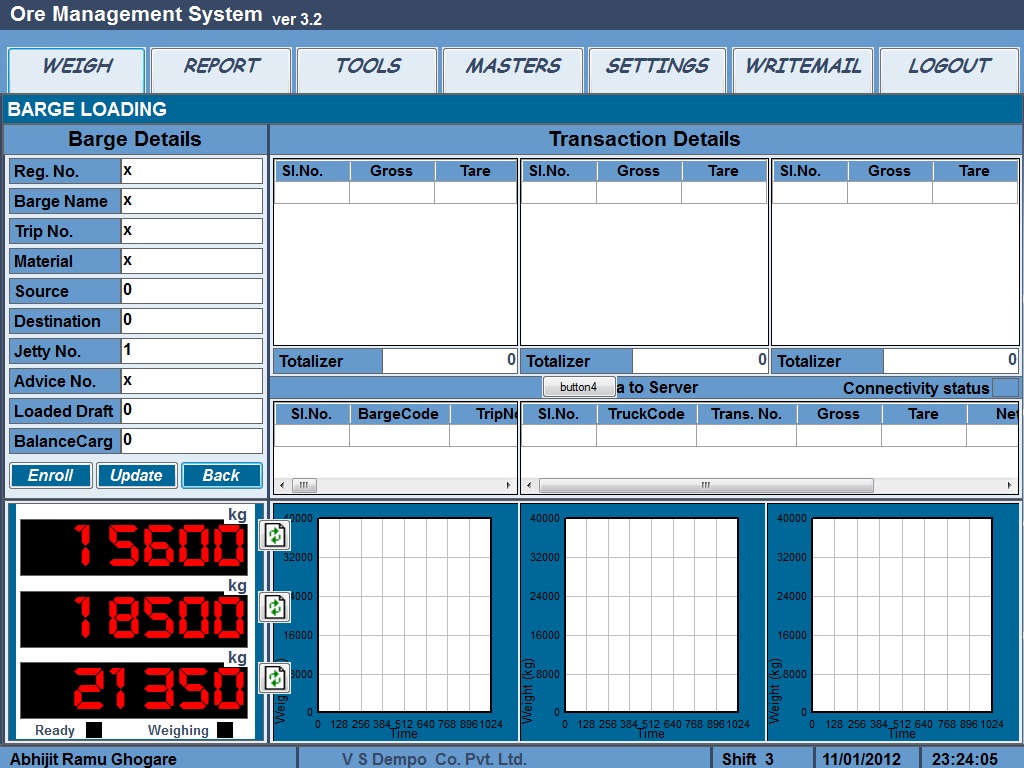Click the button4 button
The image size is (1024, 768).
point(578,387)
